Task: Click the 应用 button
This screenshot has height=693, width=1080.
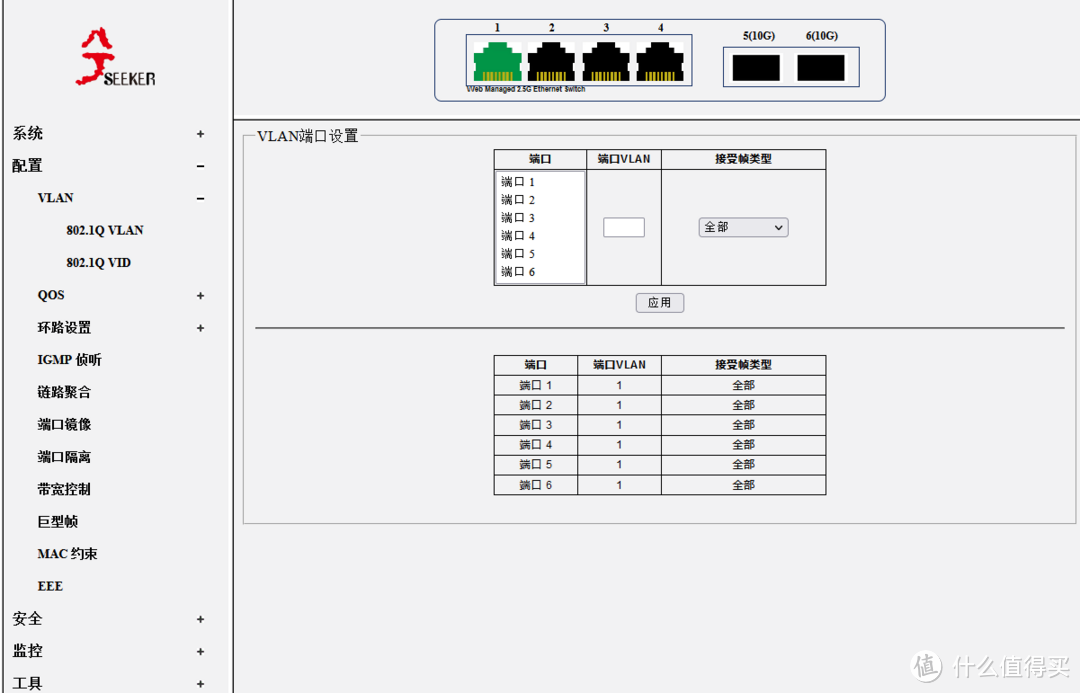Action: pyautogui.click(x=660, y=302)
